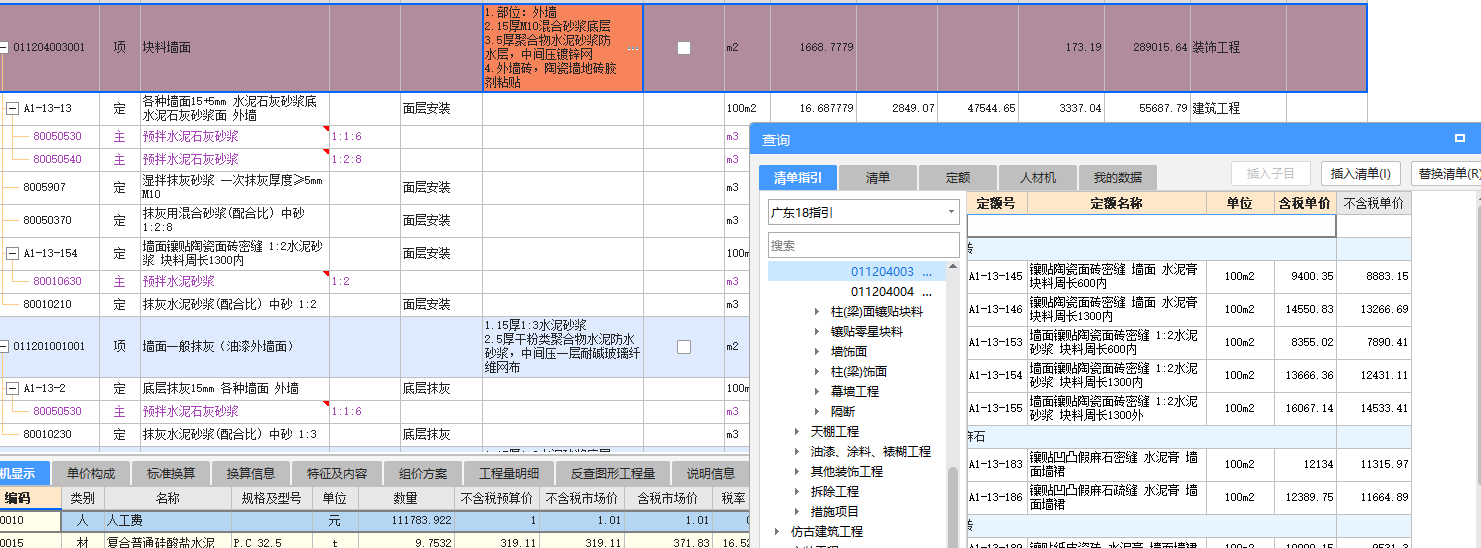
Task: Open the 组价方案 tab
Action: 422,474
